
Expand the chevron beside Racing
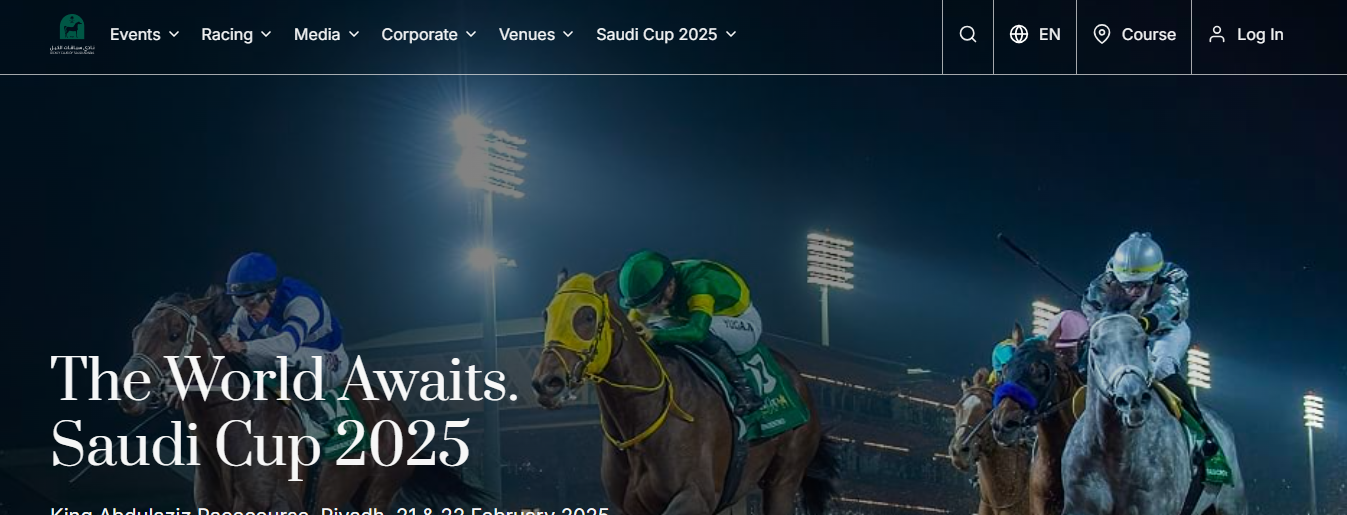[x=266, y=35]
